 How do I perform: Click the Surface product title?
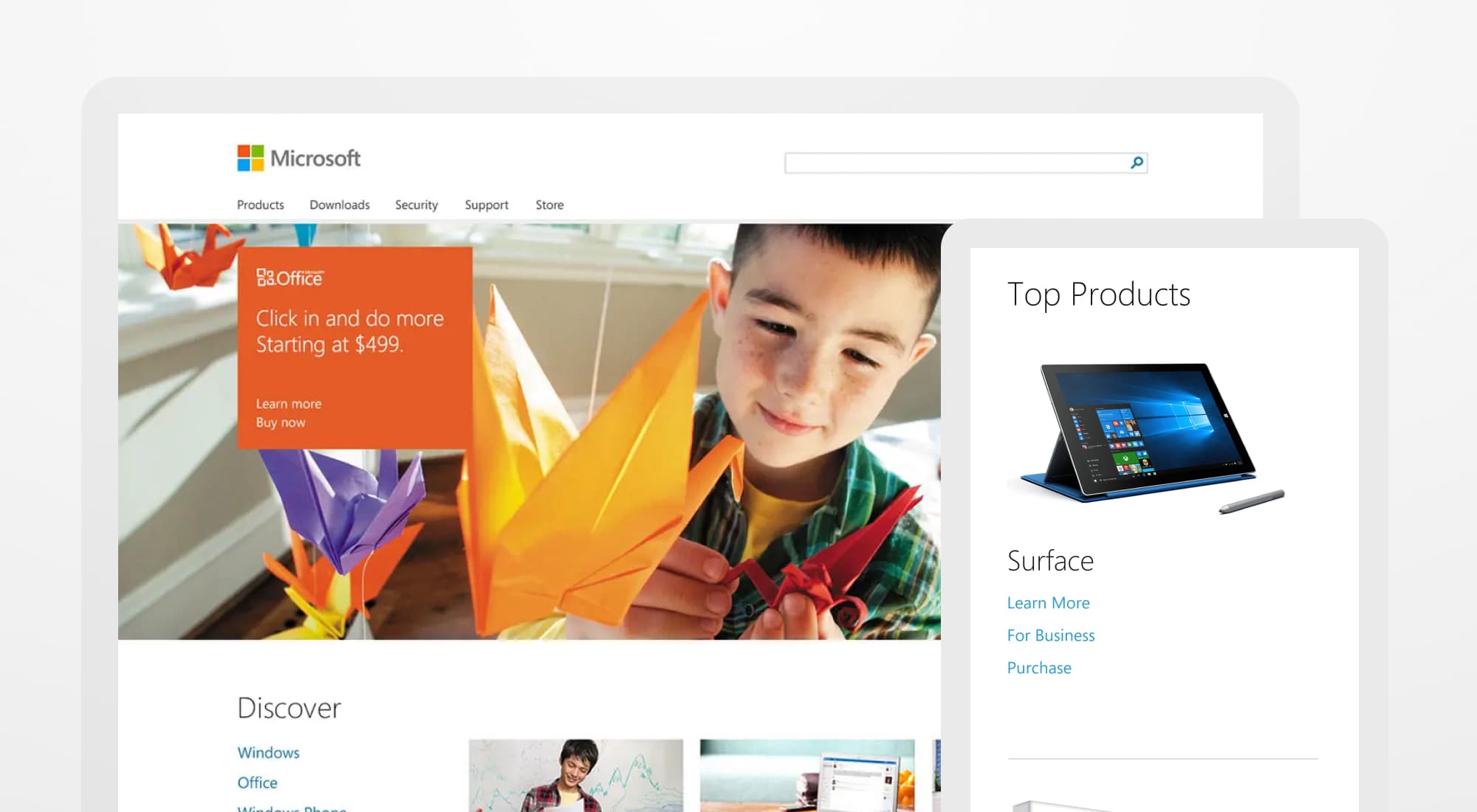[x=1050, y=560]
